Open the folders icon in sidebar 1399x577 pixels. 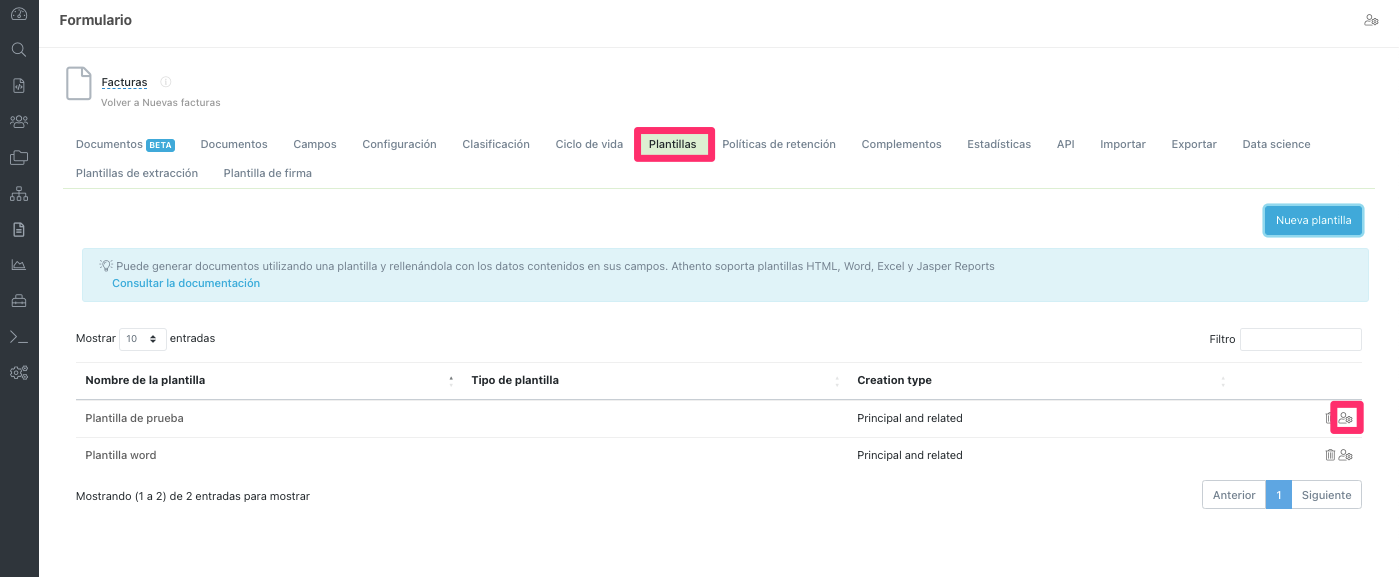coord(18,157)
